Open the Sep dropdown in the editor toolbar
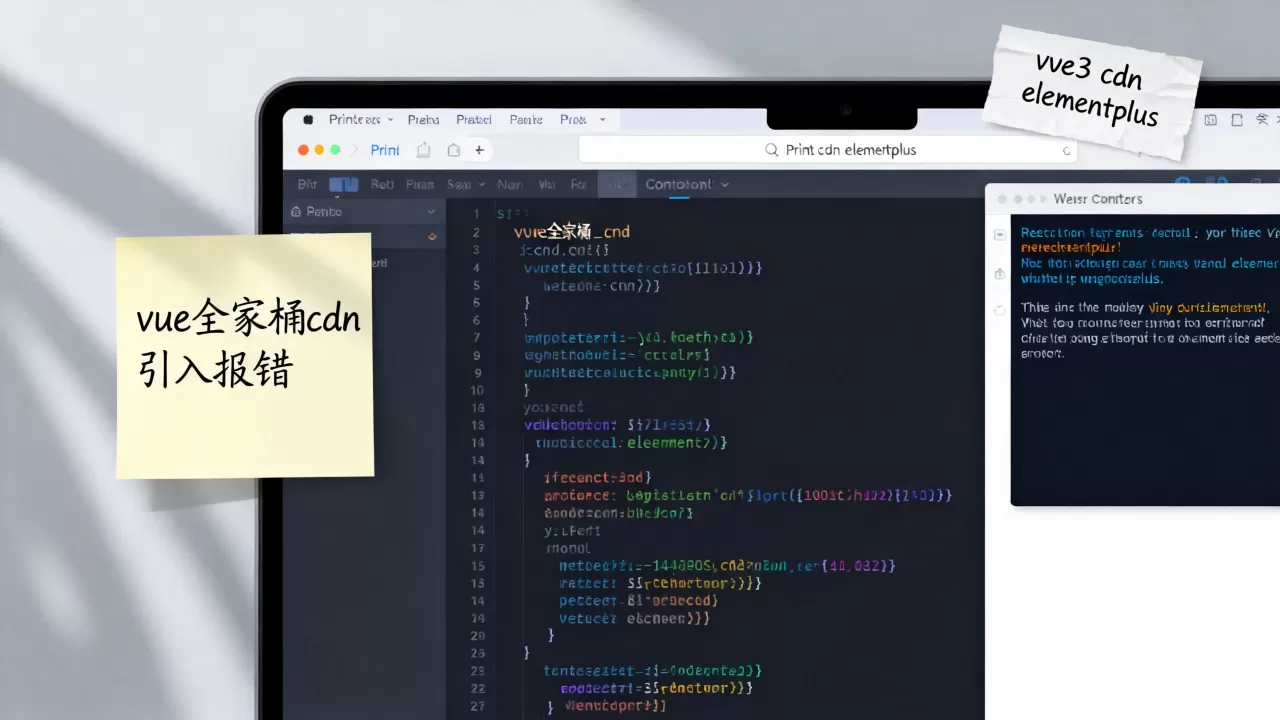 465,185
